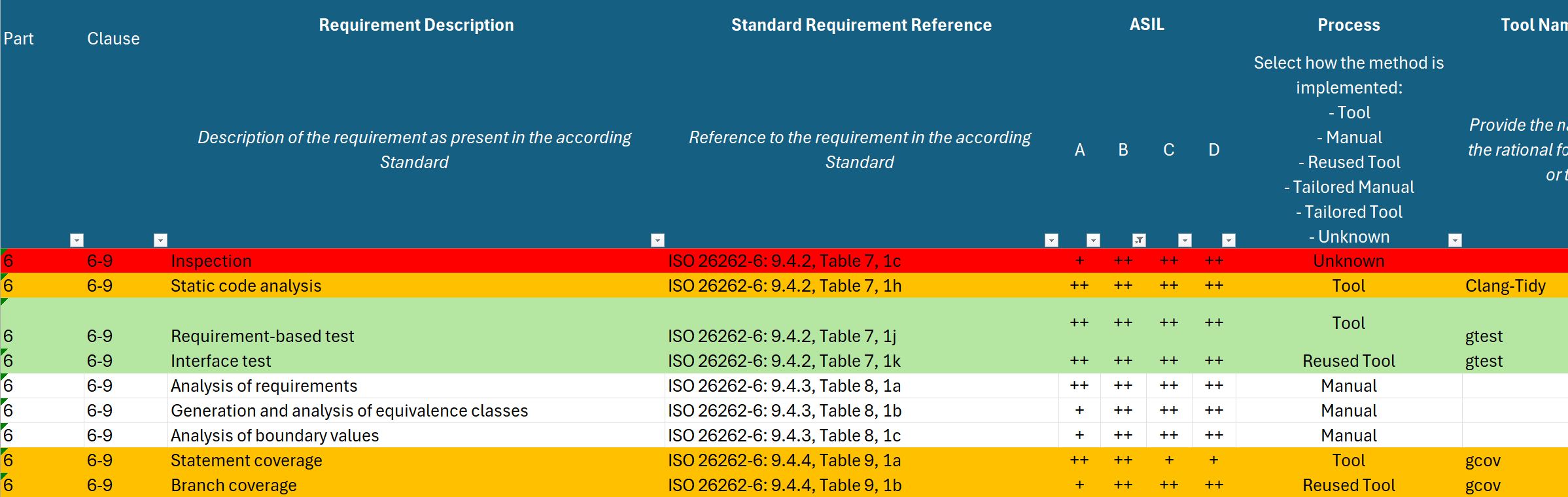1568x497 pixels.
Task: Click the 'Unknown' process cell in Inspection row
Action: pyautogui.click(x=1349, y=261)
